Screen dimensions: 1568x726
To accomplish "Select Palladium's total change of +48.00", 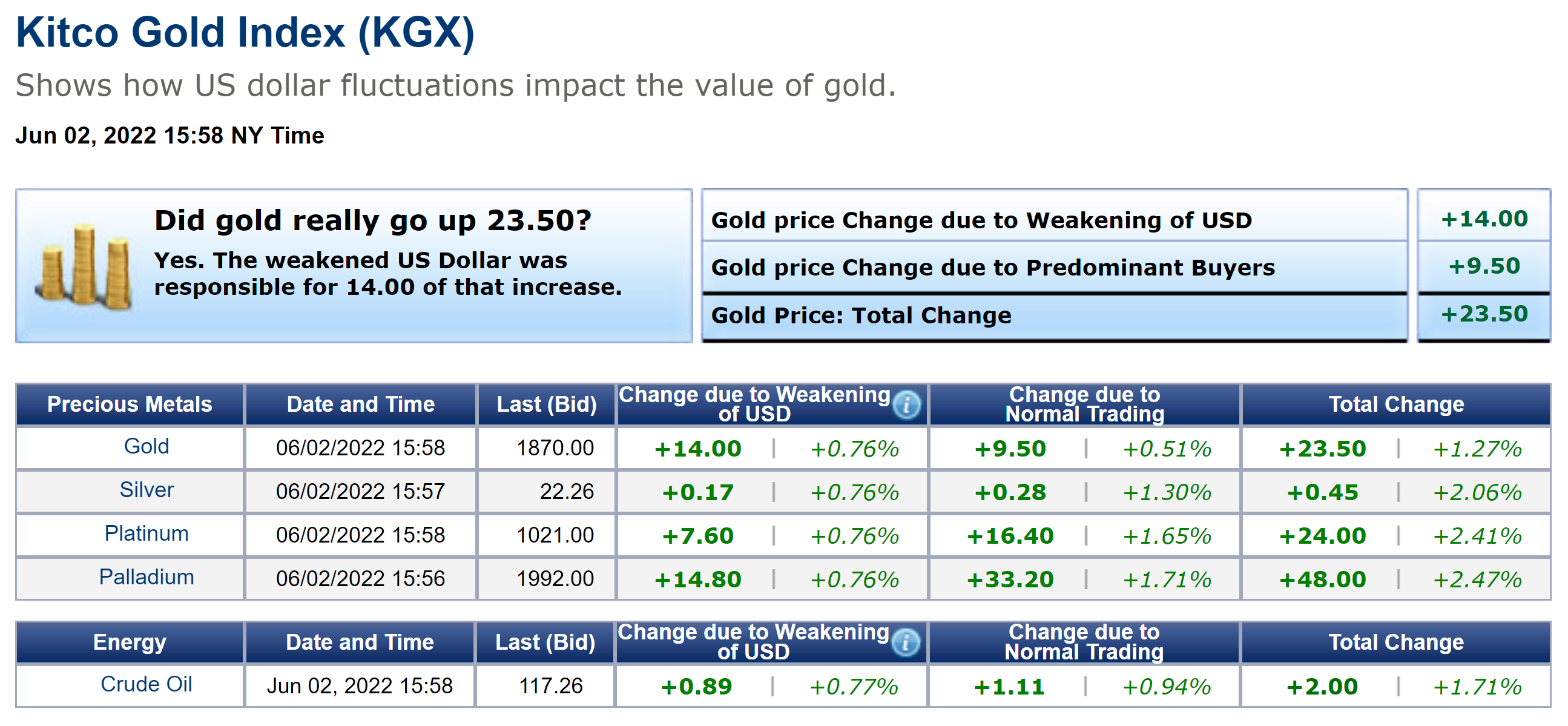I will [x=1322, y=579].
